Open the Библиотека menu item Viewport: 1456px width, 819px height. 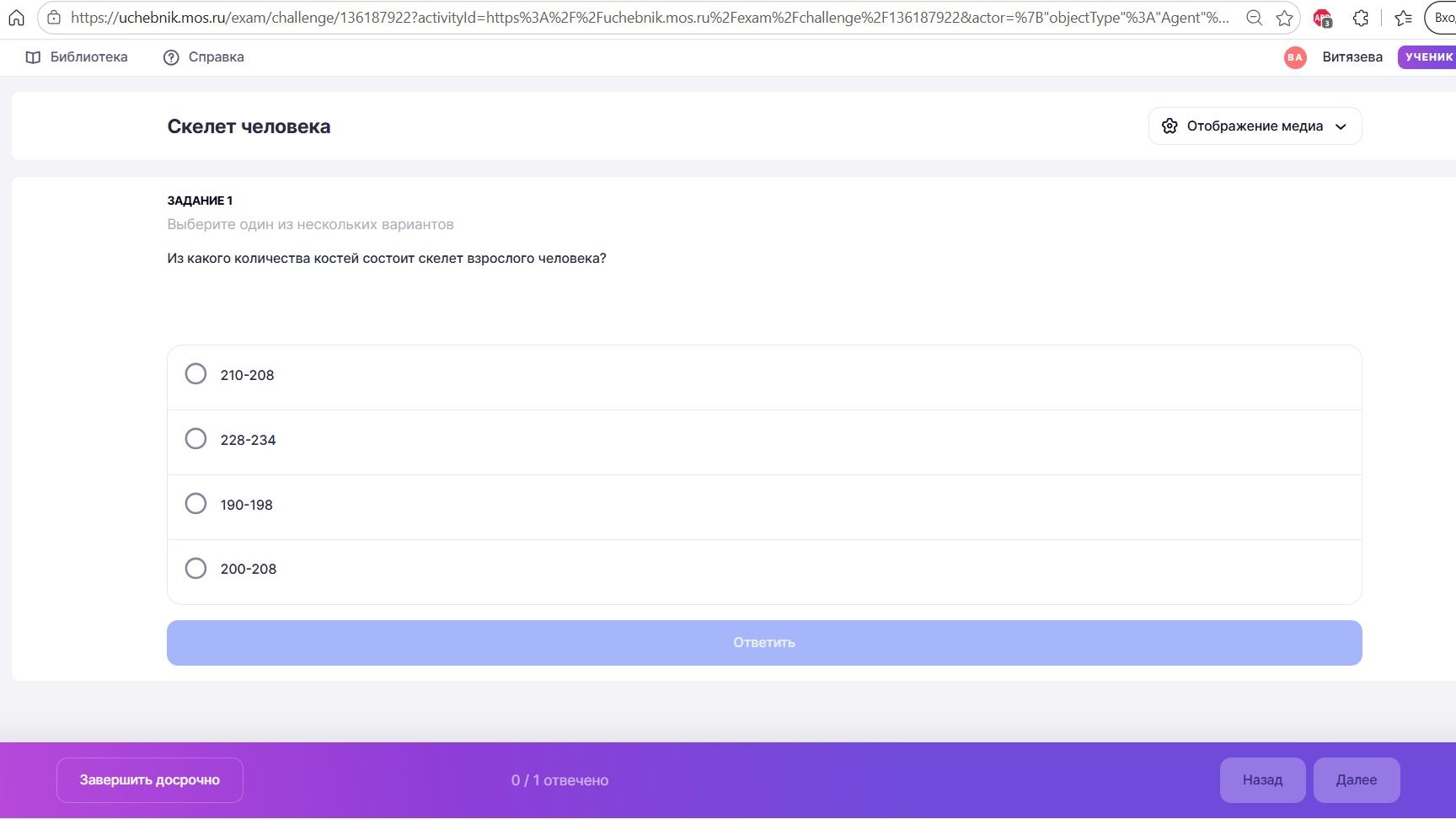coord(77,57)
